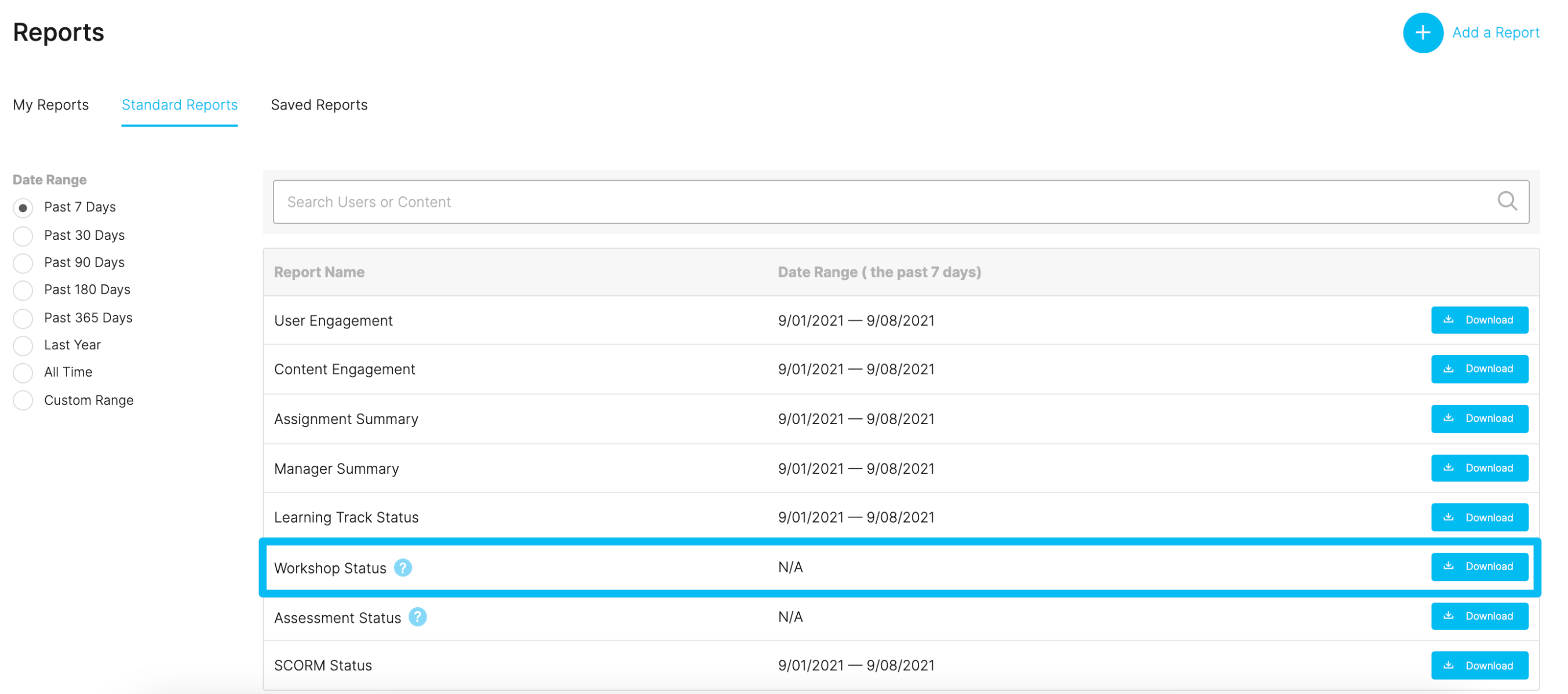Click the User Engagement date range value
The height and width of the screenshot is (694, 1568).
856,321
